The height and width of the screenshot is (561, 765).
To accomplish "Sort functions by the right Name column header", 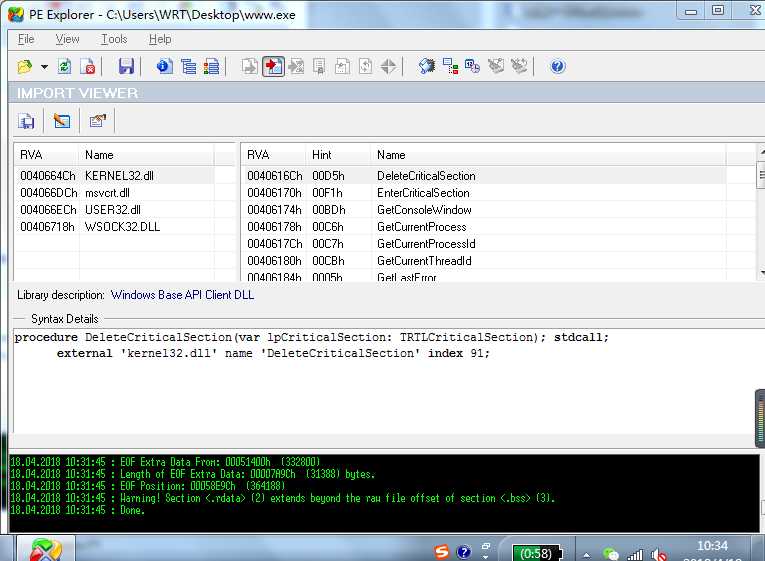I will pos(548,155).
